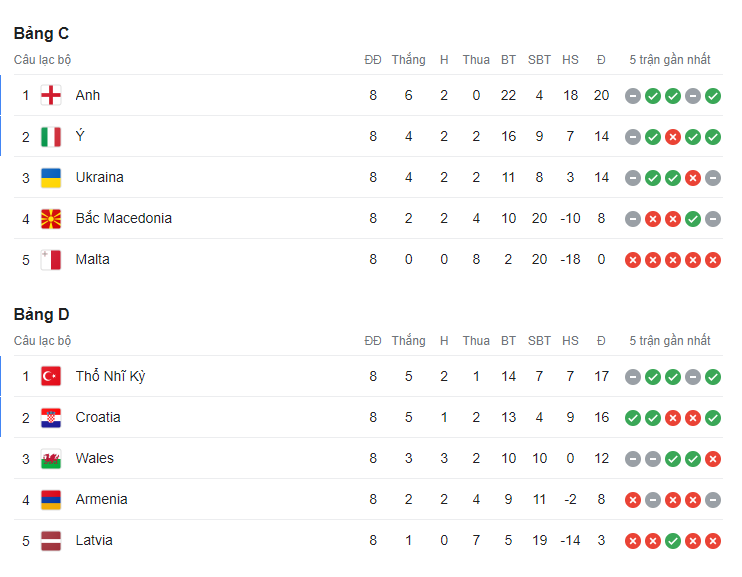The image size is (742, 577).
Task: Click the Latvia flag icon
Action: coord(51,541)
